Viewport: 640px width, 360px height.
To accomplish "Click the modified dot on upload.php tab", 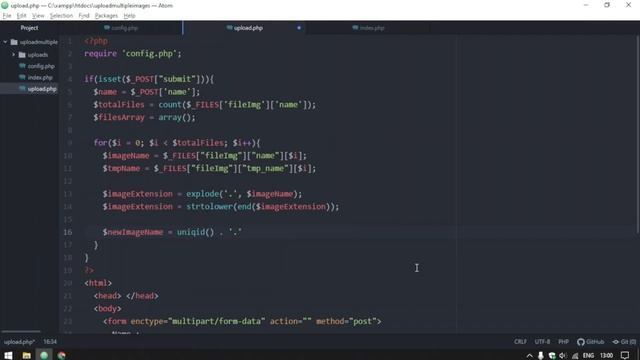I will [x=299, y=28].
